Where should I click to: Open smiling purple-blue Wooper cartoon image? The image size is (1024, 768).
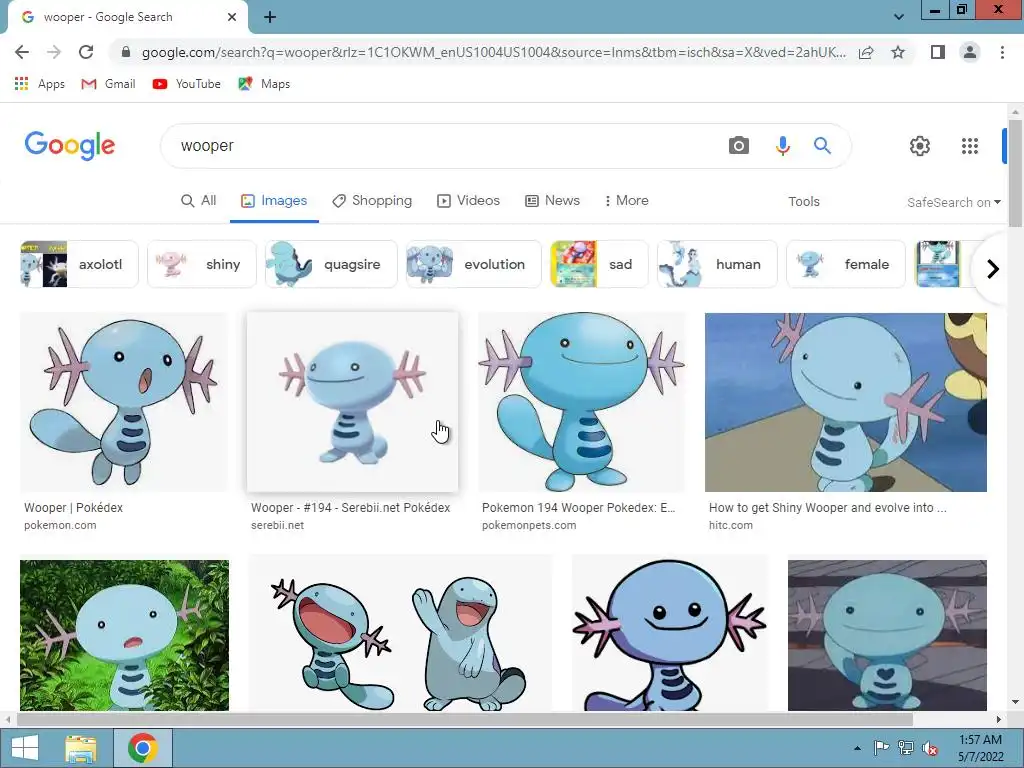point(669,635)
